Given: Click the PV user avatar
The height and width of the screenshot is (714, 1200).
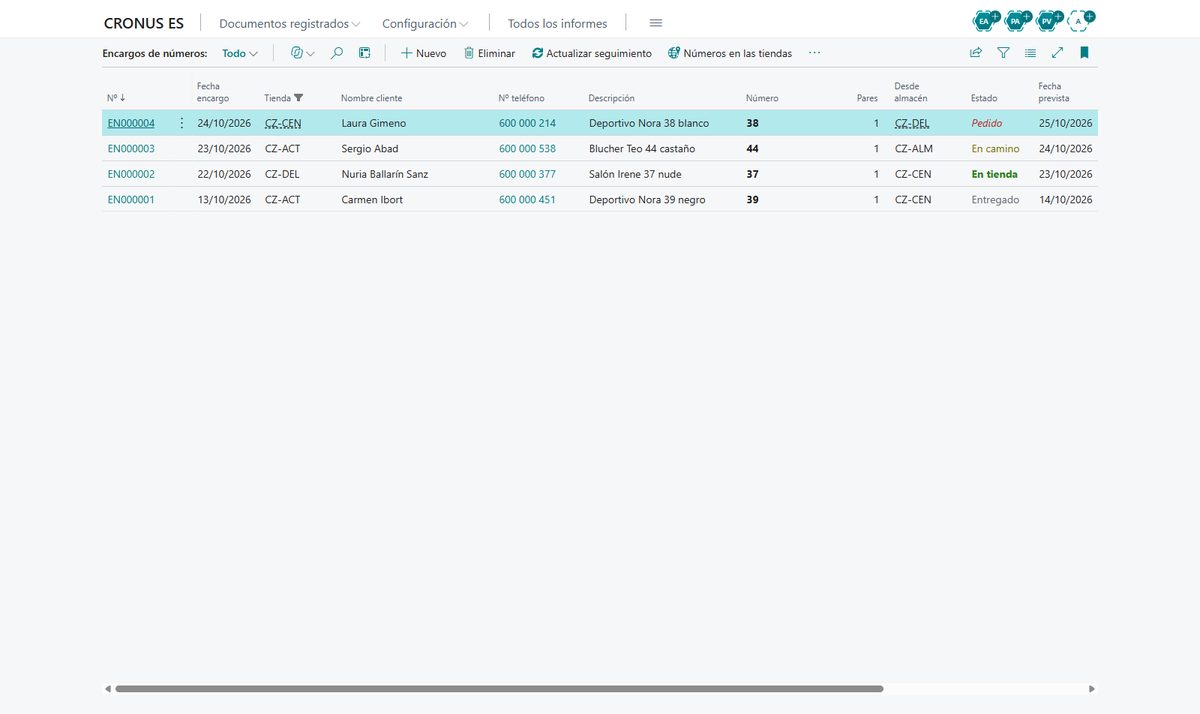Looking at the screenshot, I should tap(1049, 20).
